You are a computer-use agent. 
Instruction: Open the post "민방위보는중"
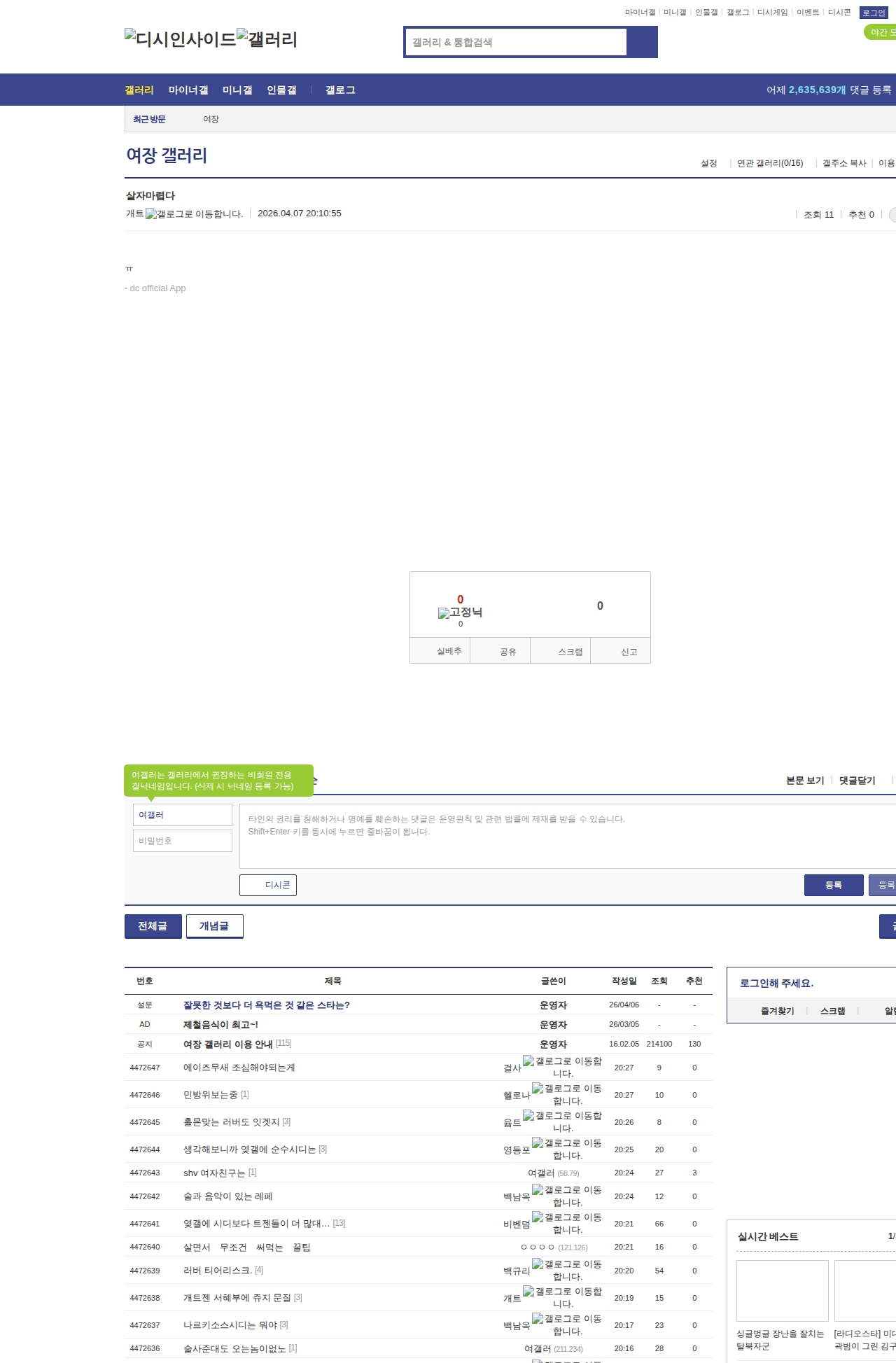(x=211, y=1095)
